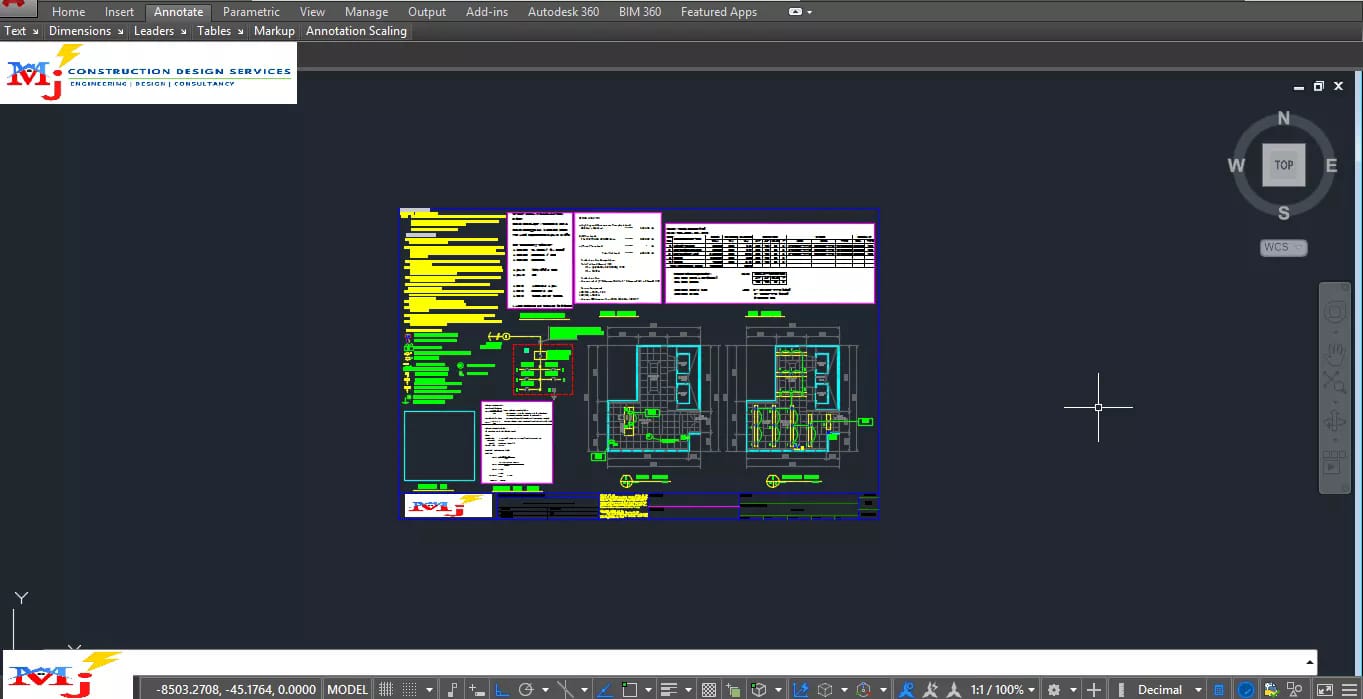The height and width of the screenshot is (699, 1363).
Task: Toggle infer constraints in status bar
Action: coord(453,689)
